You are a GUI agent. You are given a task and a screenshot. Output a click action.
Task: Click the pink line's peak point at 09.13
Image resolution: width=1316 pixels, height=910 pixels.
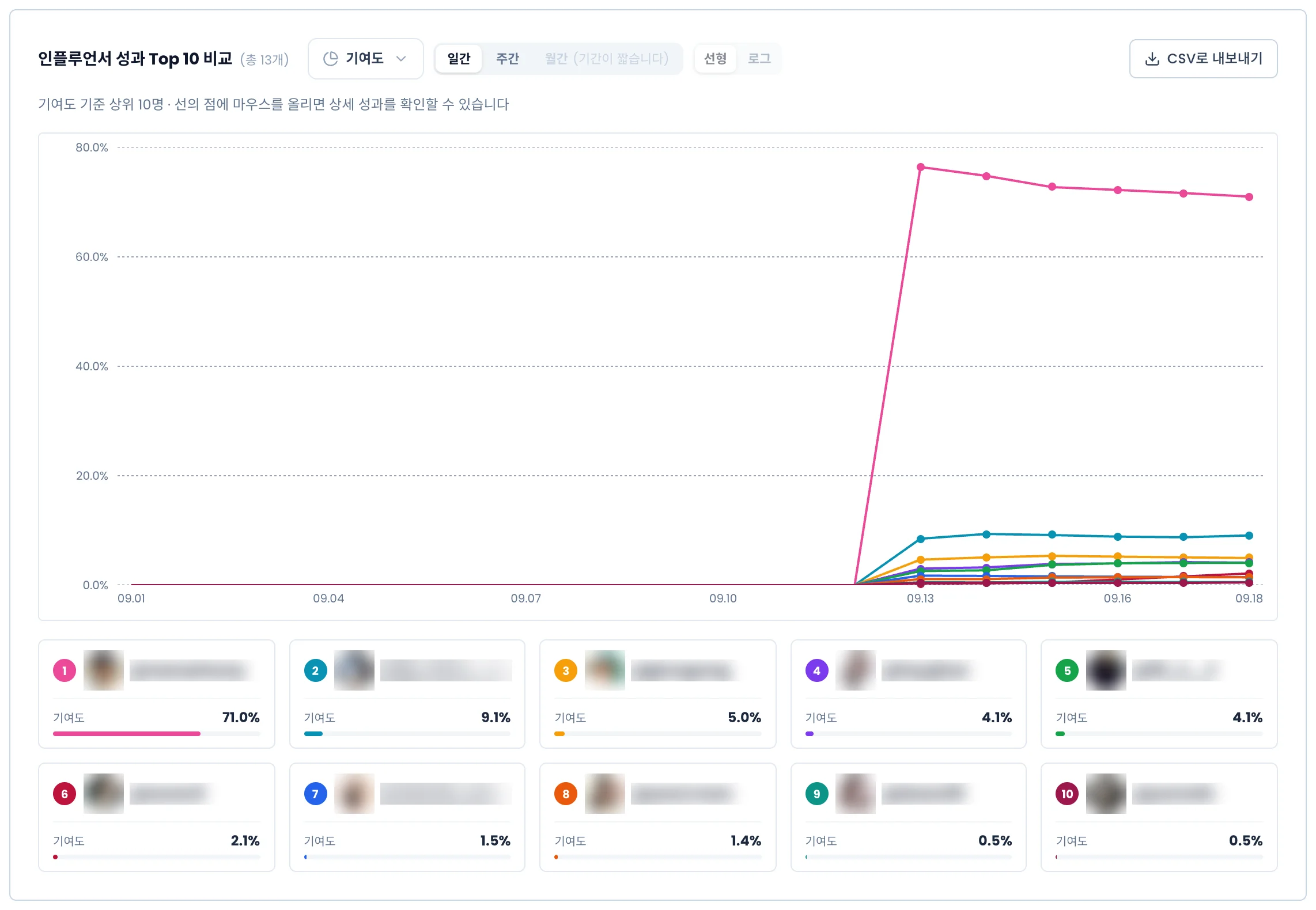[x=921, y=167]
